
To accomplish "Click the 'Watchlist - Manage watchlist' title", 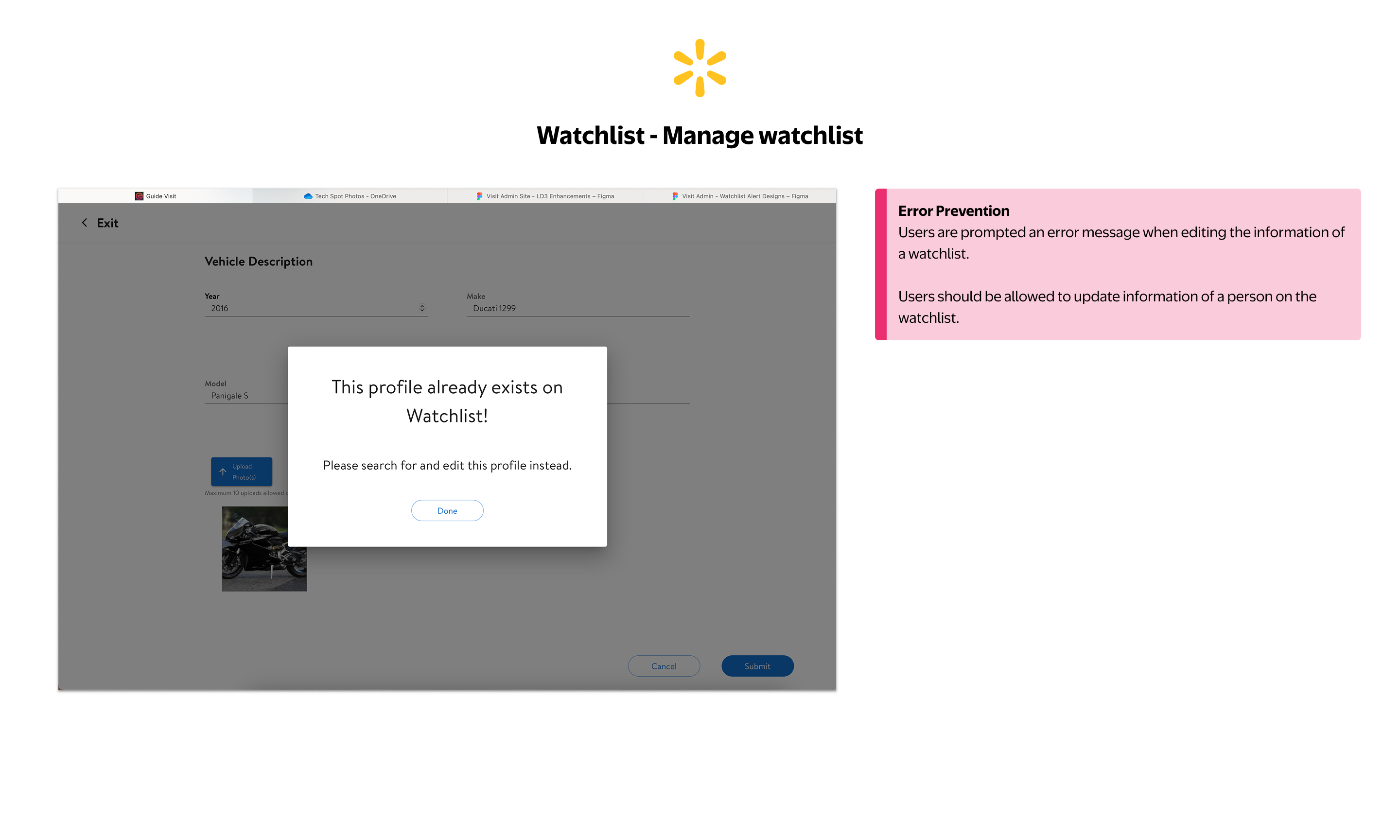I will click(700, 136).
